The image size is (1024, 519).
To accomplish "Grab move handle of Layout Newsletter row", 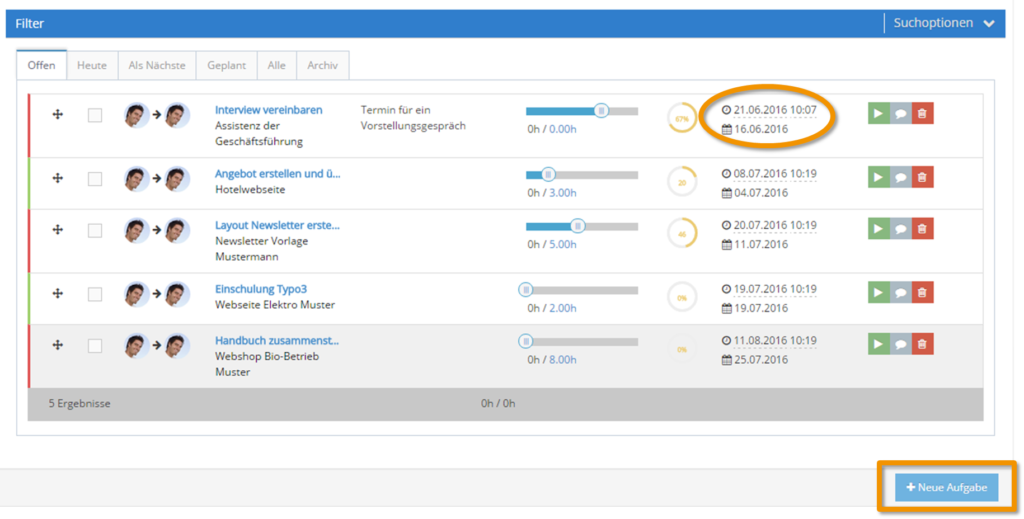I will coord(57,229).
